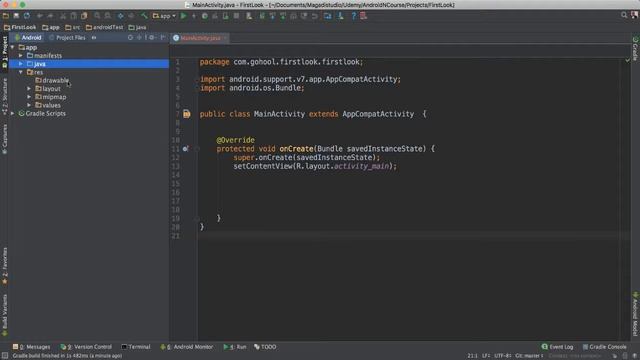The height and width of the screenshot is (360, 640).
Task: Open Search Everywhere magnifier at top right
Action: (x=624, y=15)
